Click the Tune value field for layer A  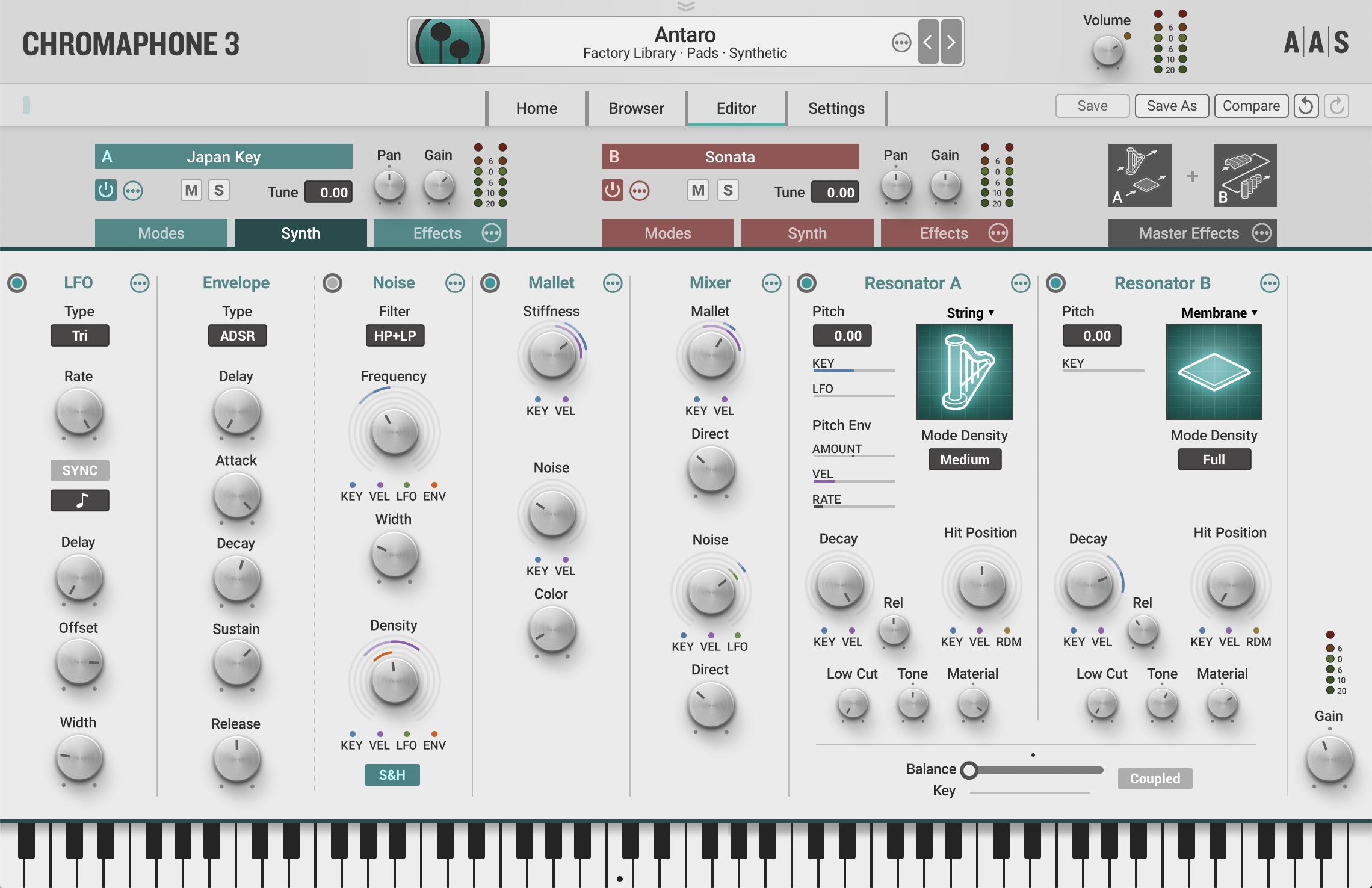pyautogui.click(x=328, y=192)
